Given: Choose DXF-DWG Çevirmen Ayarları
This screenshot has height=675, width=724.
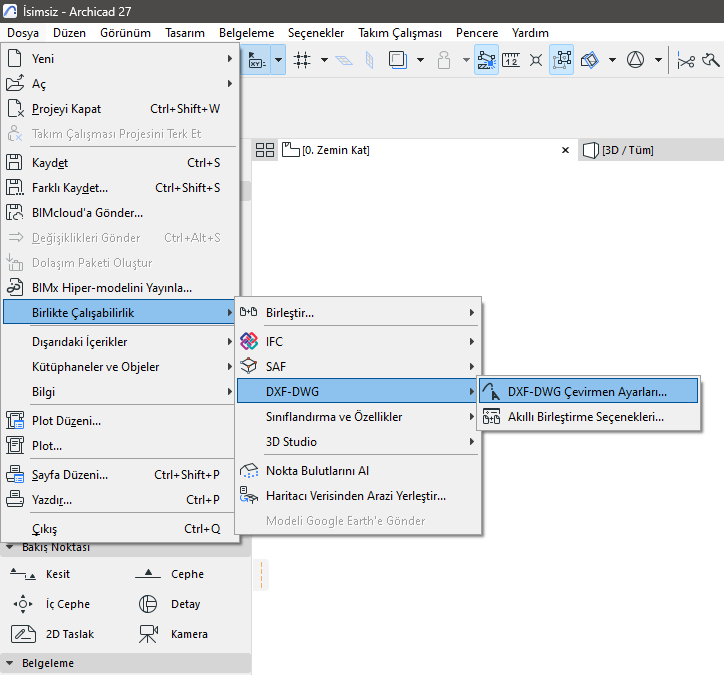Looking at the screenshot, I should point(589,391).
